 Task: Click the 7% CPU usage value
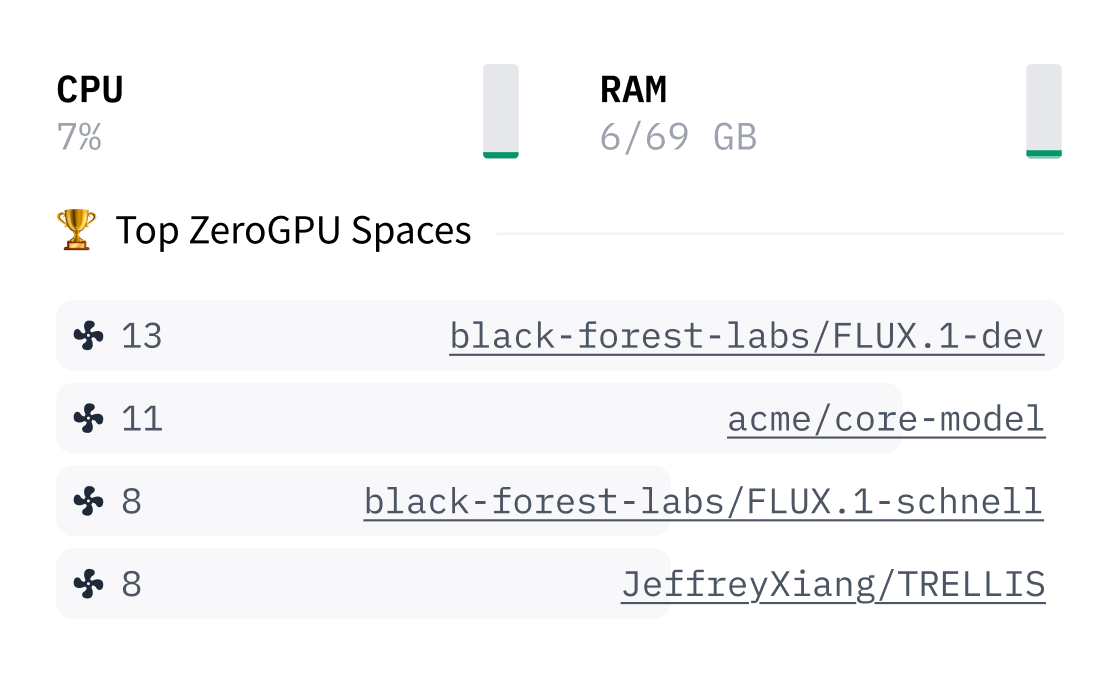(x=77, y=137)
